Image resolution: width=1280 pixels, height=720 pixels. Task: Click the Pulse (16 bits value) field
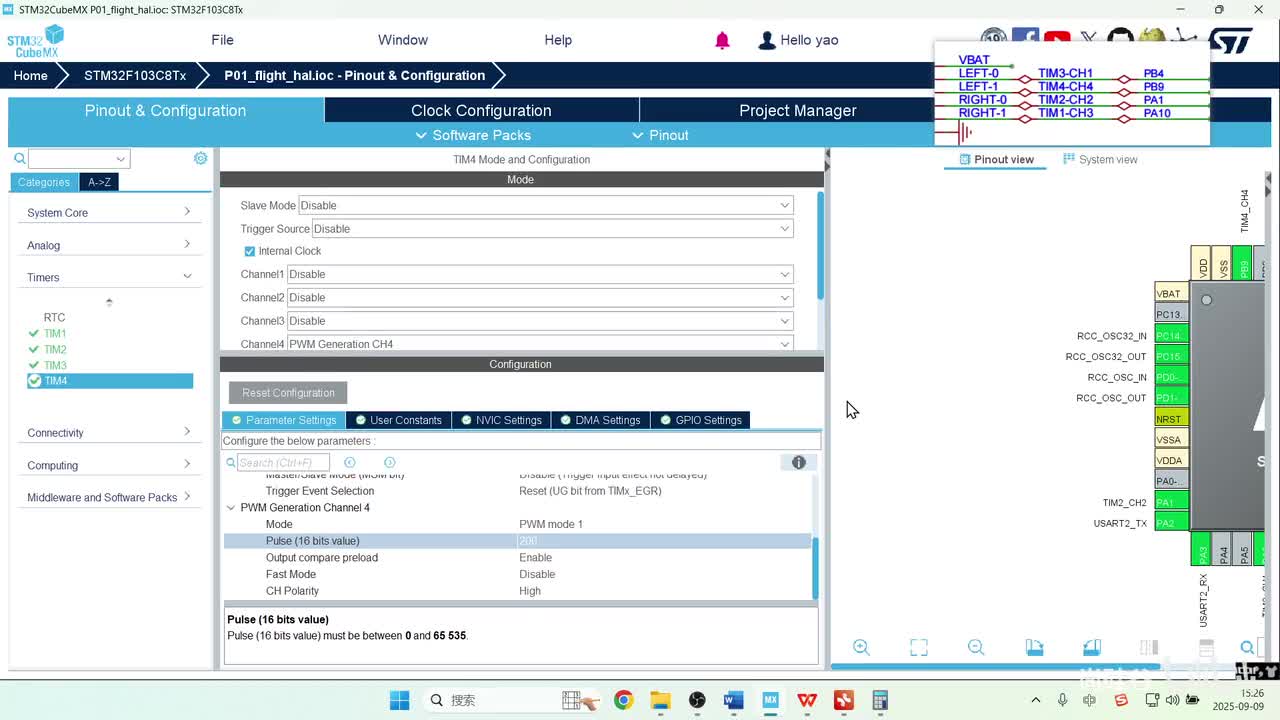(517, 541)
